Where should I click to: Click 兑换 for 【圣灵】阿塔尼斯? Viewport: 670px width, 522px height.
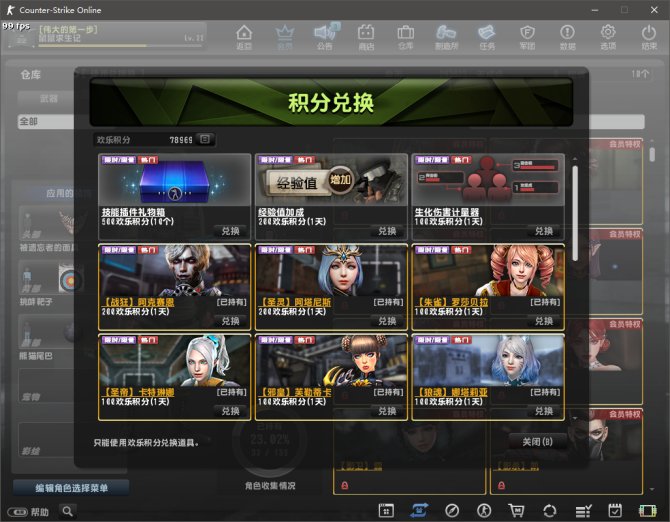coord(387,321)
